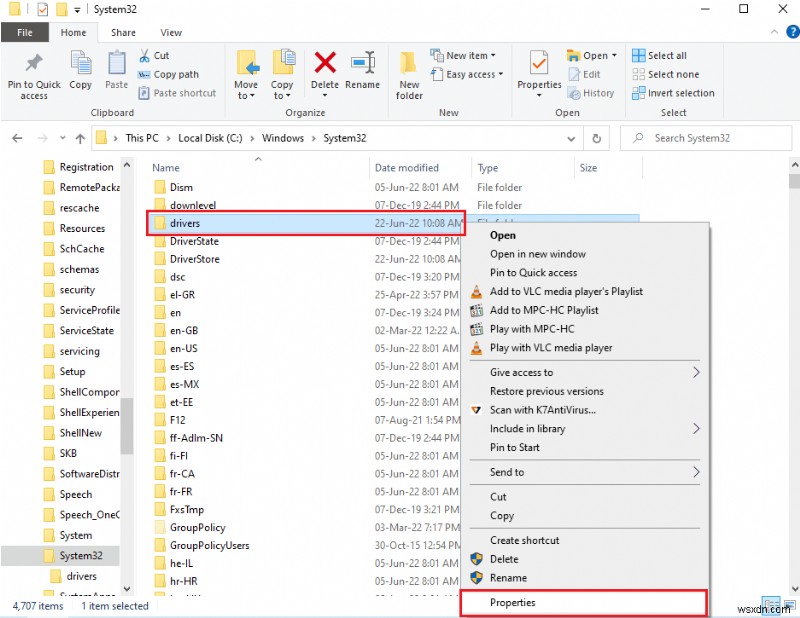Click Select none in the ribbon
The width and height of the screenshot is (800, 618).
click(665, 75)
